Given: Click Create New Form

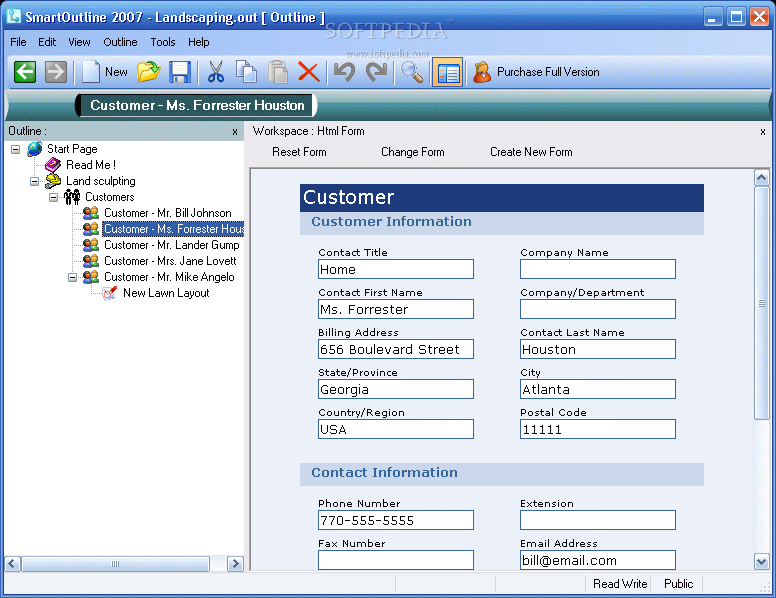Looking at the screenshot, I should [x=531, y=152].
